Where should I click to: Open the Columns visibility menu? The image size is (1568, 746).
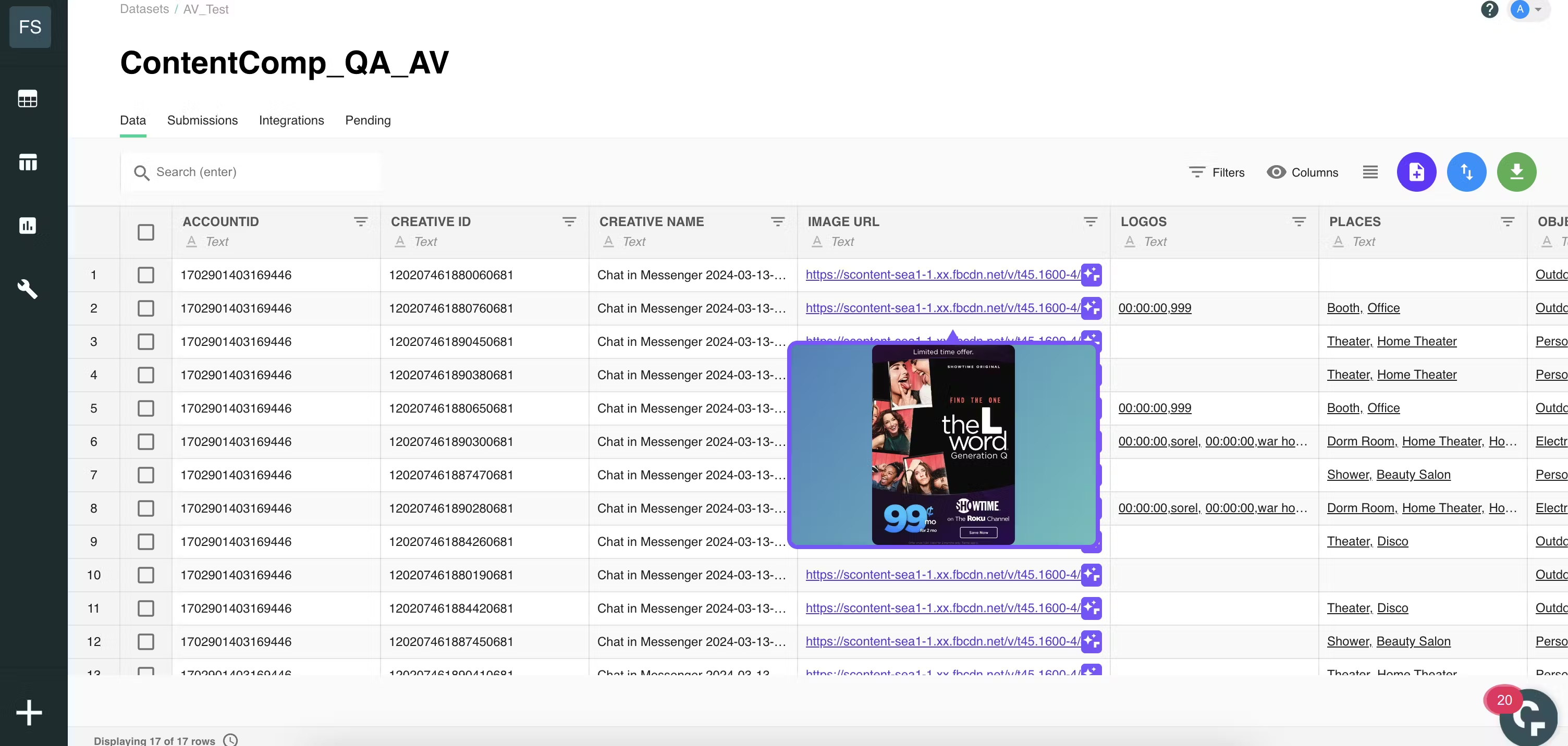[1302, 172]
